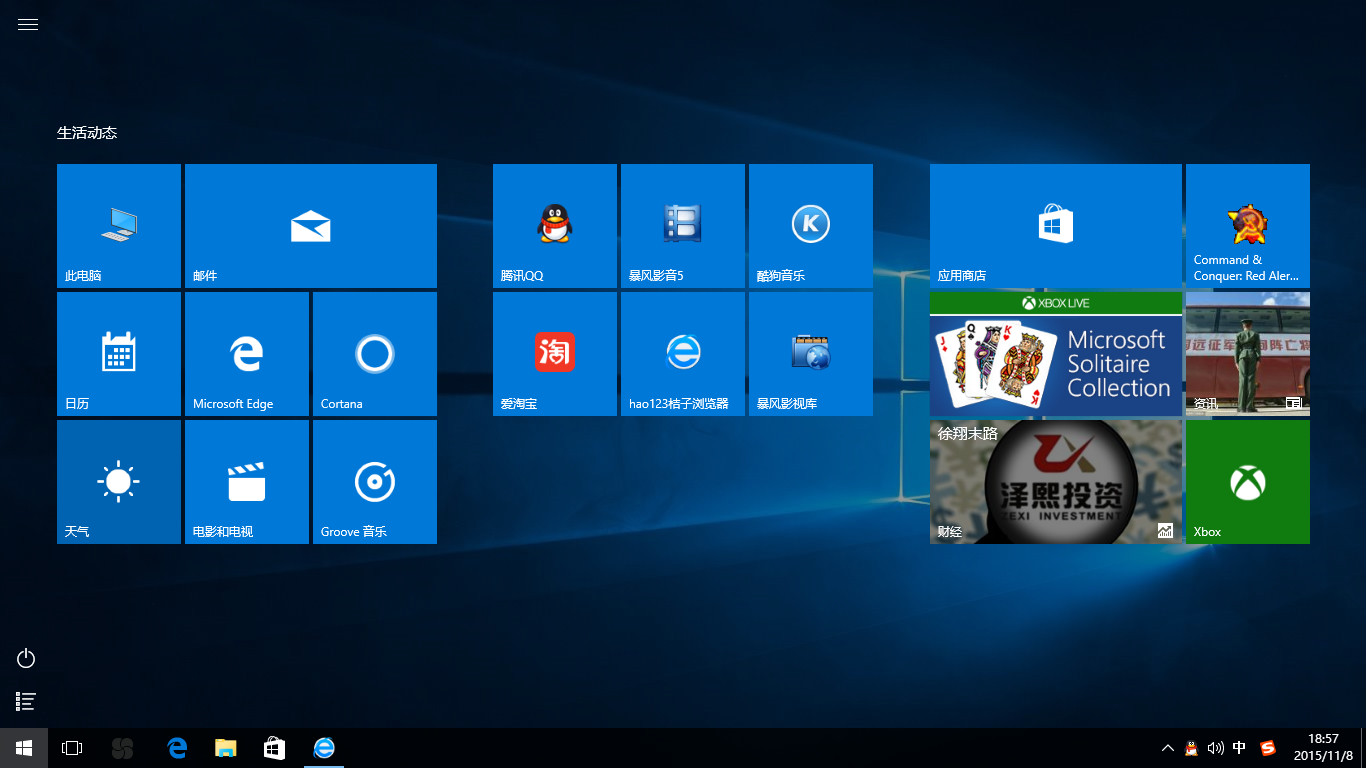This screenshot has width=1366, height=768.
Task: Open the Store from the taskbar
Action: pos(274,748)
